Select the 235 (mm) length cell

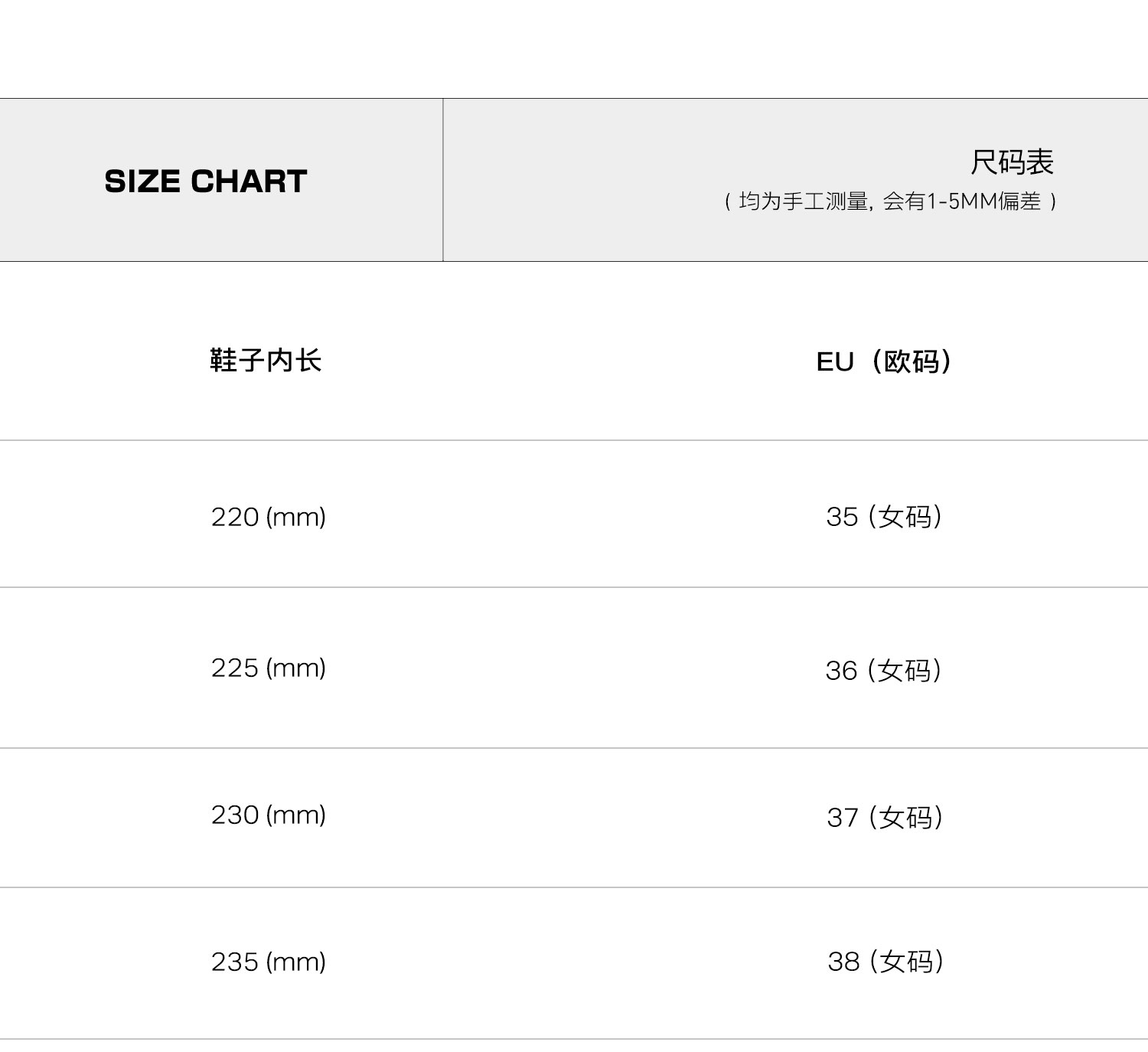(x=268, y=962)
